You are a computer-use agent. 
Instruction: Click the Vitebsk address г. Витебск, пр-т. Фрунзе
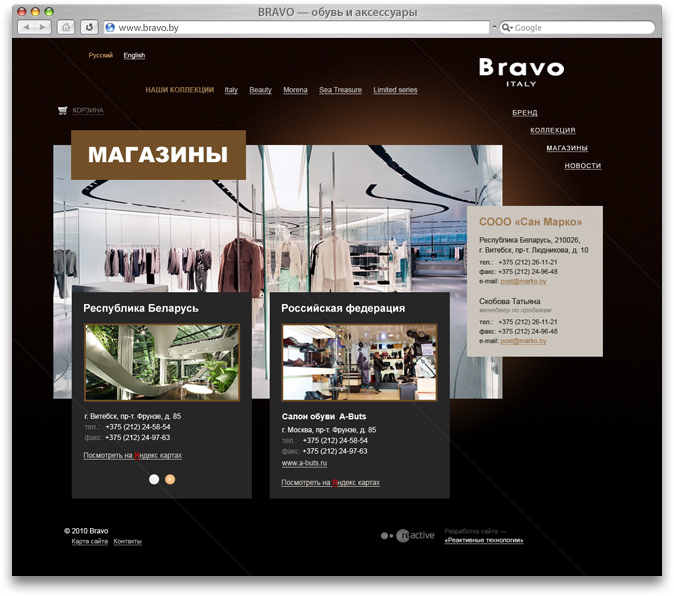pyautogui.click(x=133, y=416)
